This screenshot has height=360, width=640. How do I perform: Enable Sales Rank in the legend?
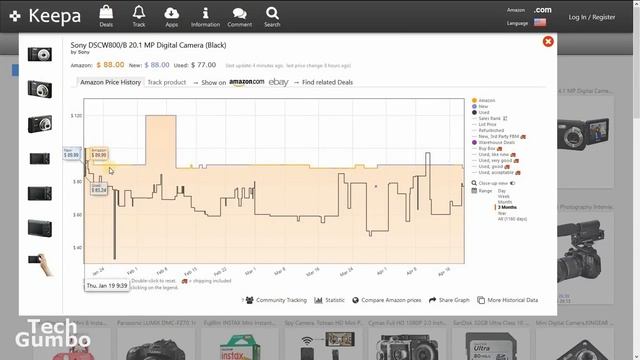490,118
